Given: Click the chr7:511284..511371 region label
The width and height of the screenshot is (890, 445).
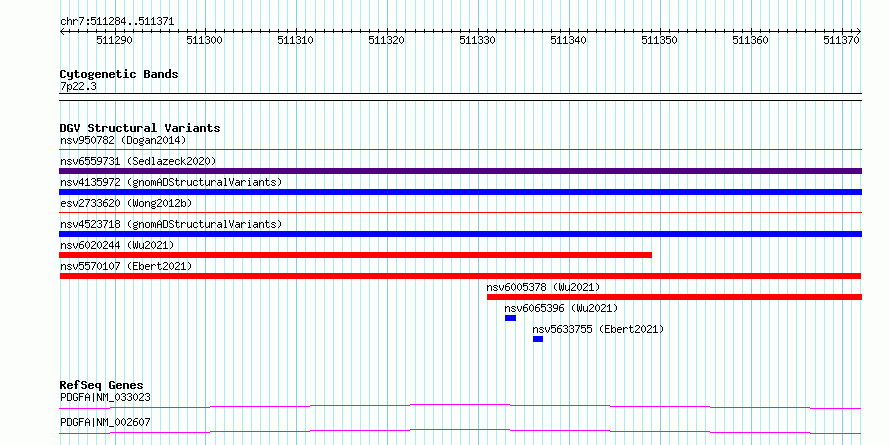Looking at the screenshot, I should point(117,22).
